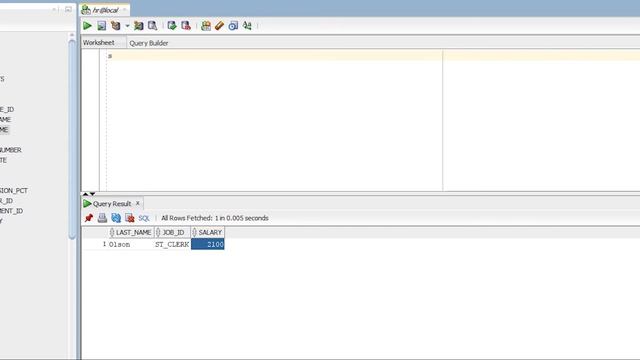Image resolution: width=640 pixels, height=360 pixels.
Task: Switch to the Query Builder tab
Action: (x=149, y=43)
